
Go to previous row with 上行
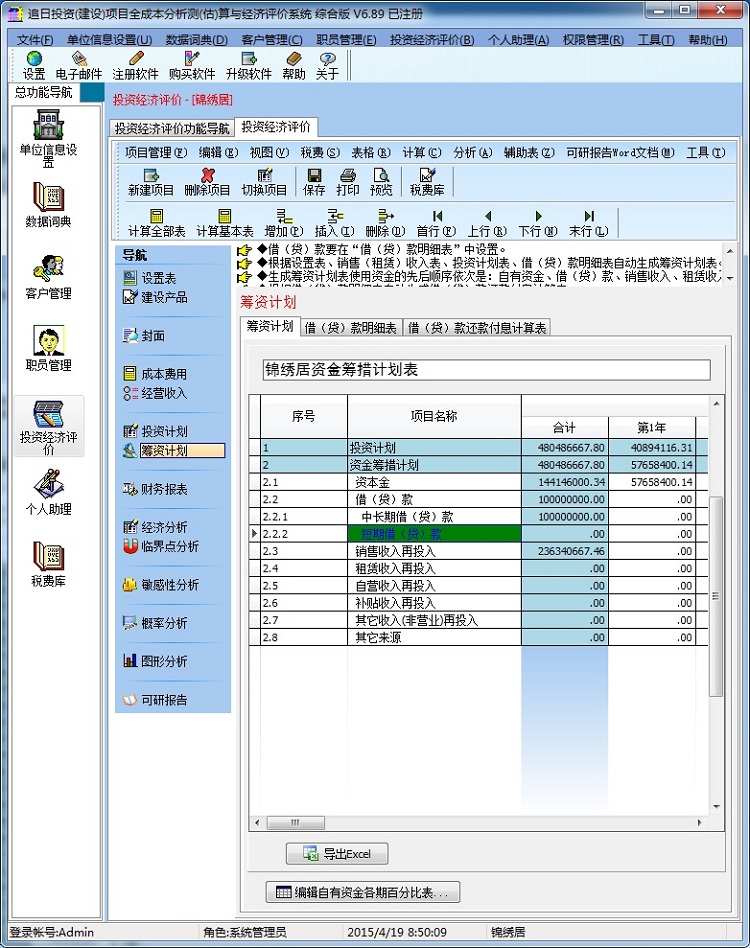487,223
